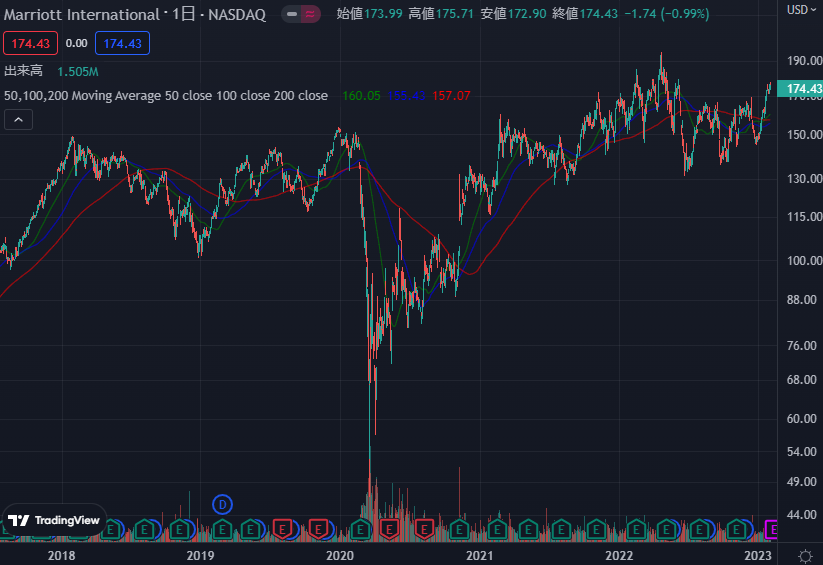The image size is (823, 565).
Task: Click the 130.00 price scale label
Action: (804, 179)
